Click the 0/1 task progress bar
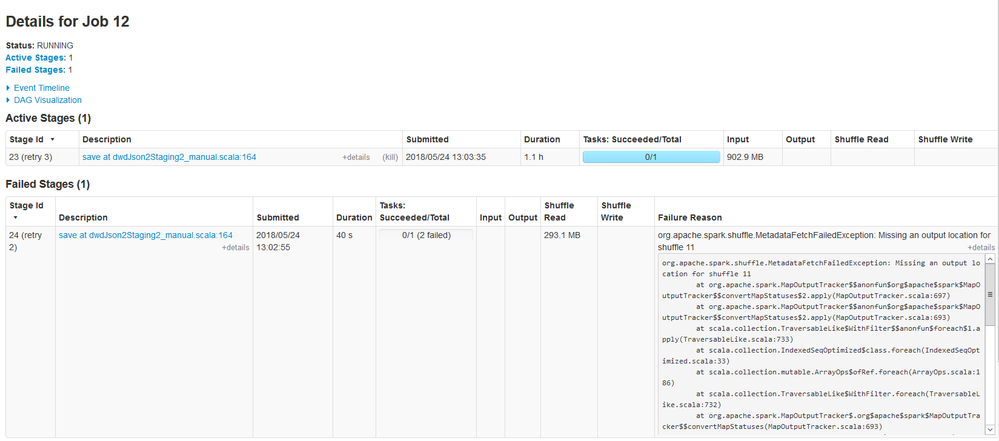Screen dimensions: 999x441 (650, 157)
